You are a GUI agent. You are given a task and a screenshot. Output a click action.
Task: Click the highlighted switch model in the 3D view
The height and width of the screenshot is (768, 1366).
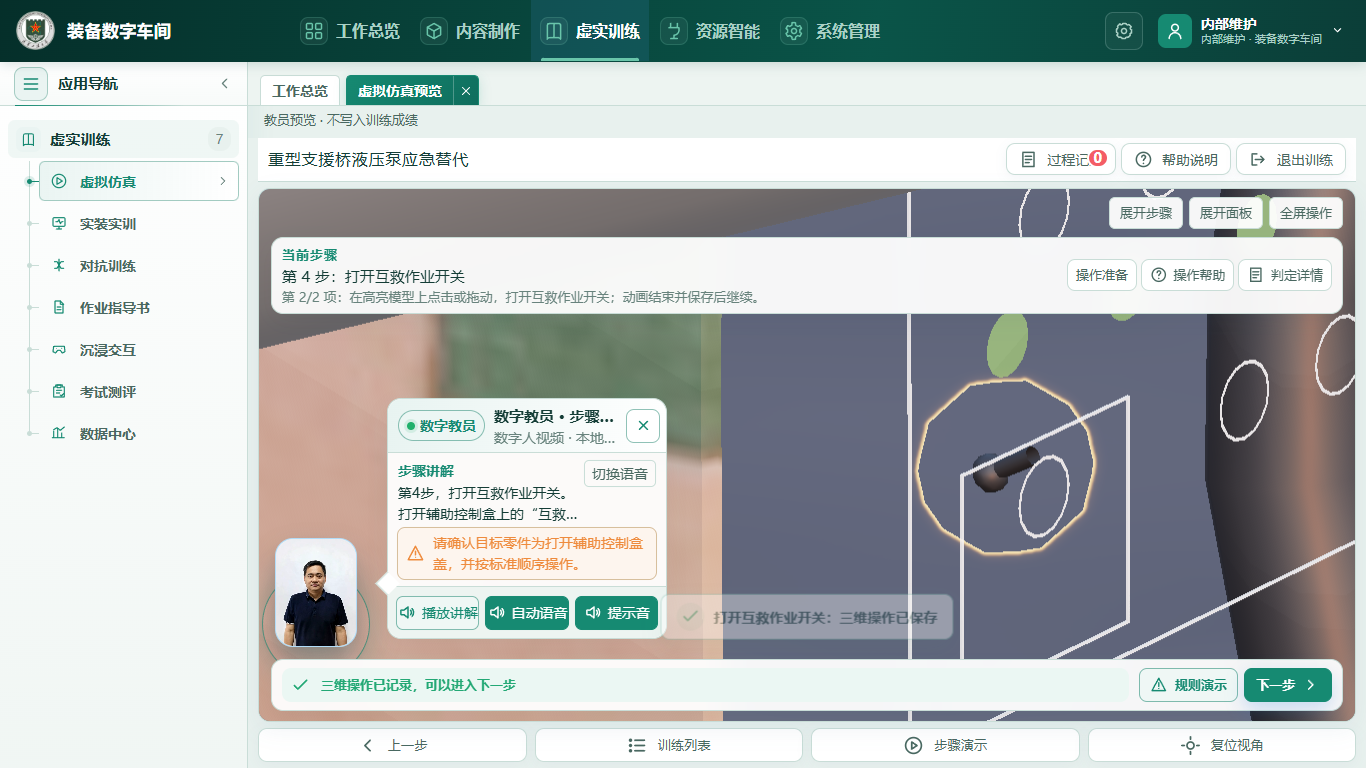click(1007, 467)
